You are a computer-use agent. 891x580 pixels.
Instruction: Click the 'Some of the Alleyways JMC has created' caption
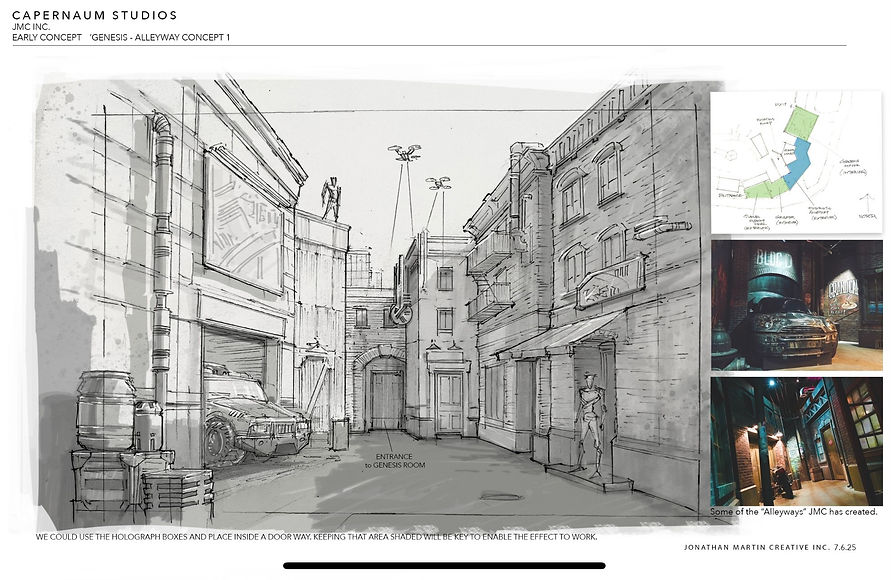tap(794, 511)
